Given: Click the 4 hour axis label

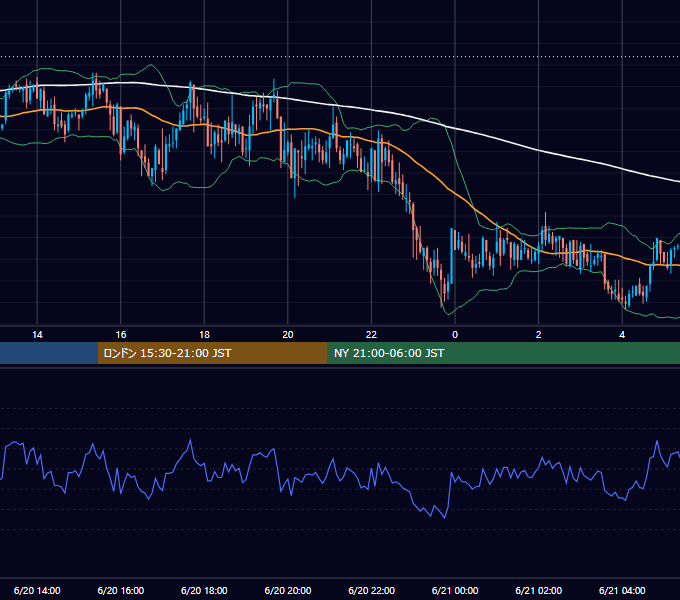Looking at the screenshot, I should pyautogui.click(x=622, y=335).
